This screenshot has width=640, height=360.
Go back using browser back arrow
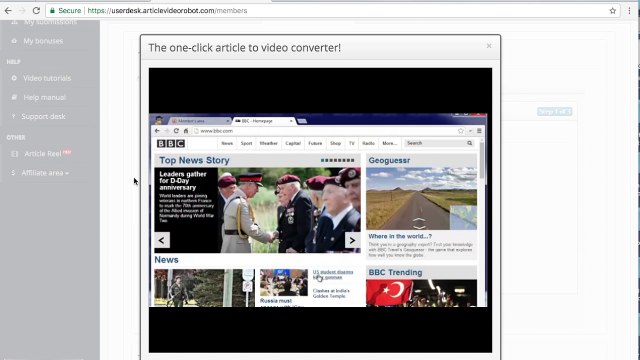[8, 11]
